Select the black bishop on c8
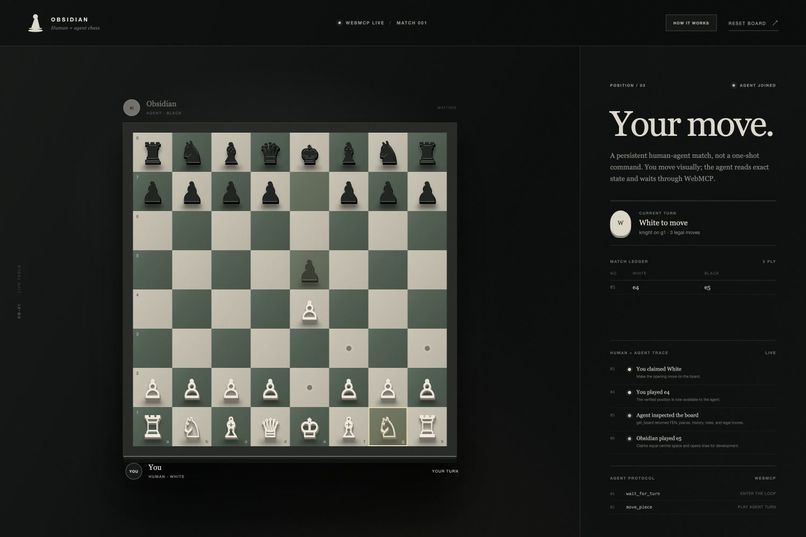 231,153
